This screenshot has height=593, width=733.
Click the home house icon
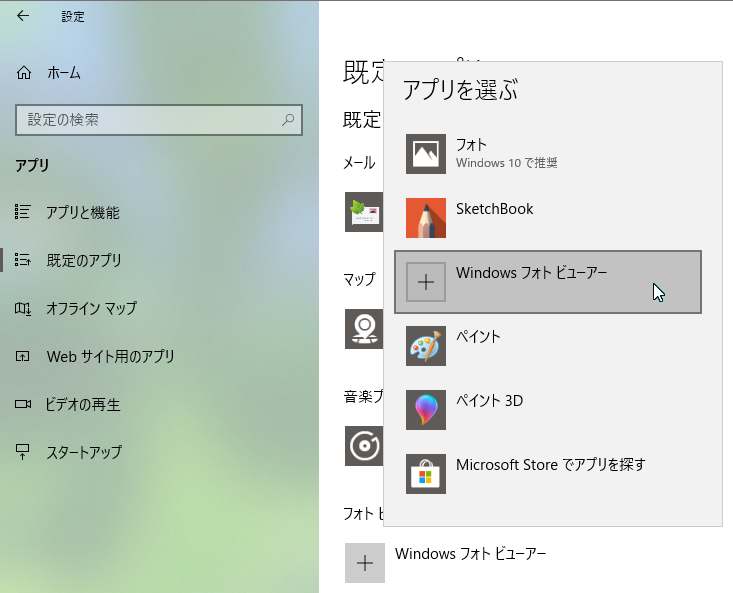24,73
